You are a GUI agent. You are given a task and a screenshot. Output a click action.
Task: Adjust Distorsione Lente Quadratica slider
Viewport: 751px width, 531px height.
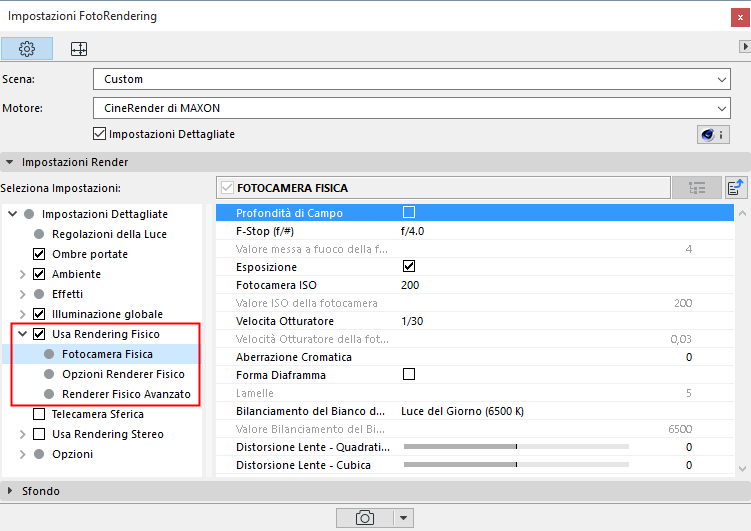(516, 446)
